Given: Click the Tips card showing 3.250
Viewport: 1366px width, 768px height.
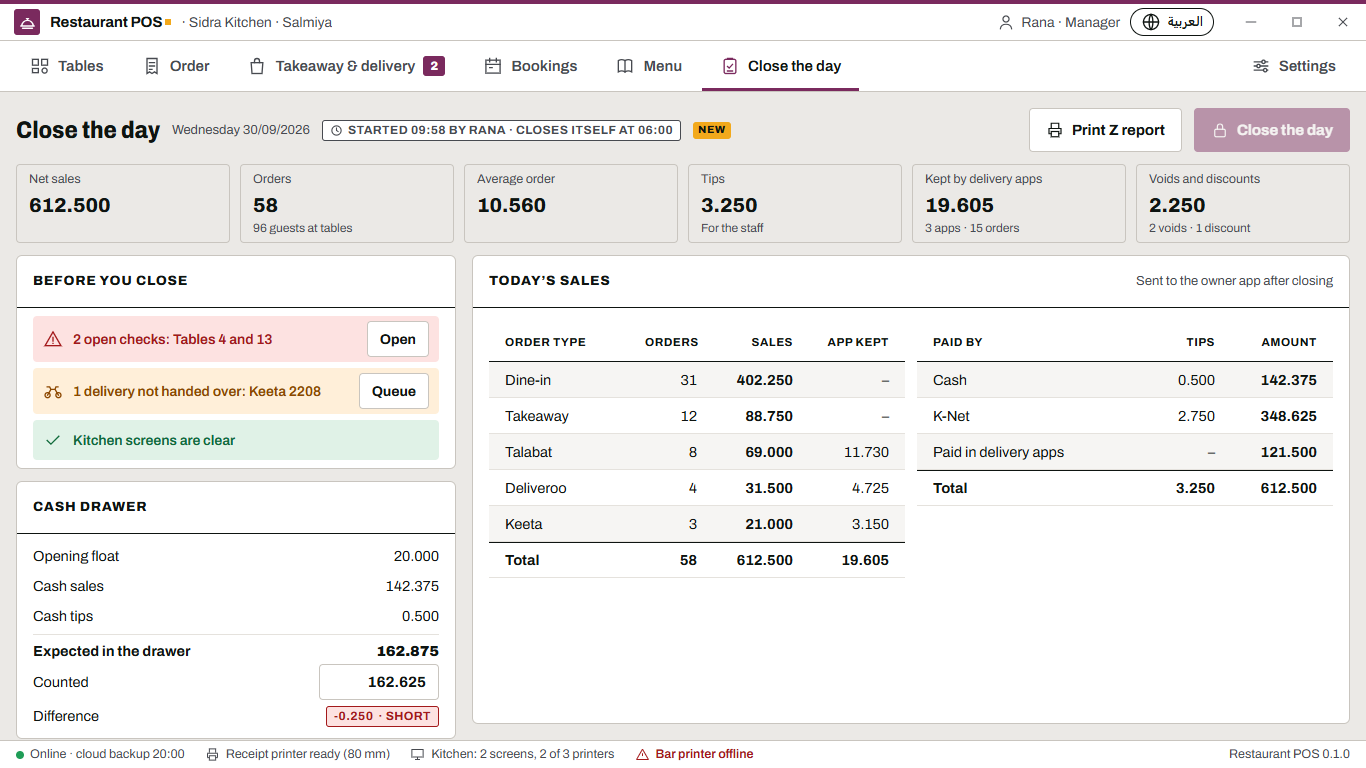Looking at the screenshot, I should click(795, 203).
